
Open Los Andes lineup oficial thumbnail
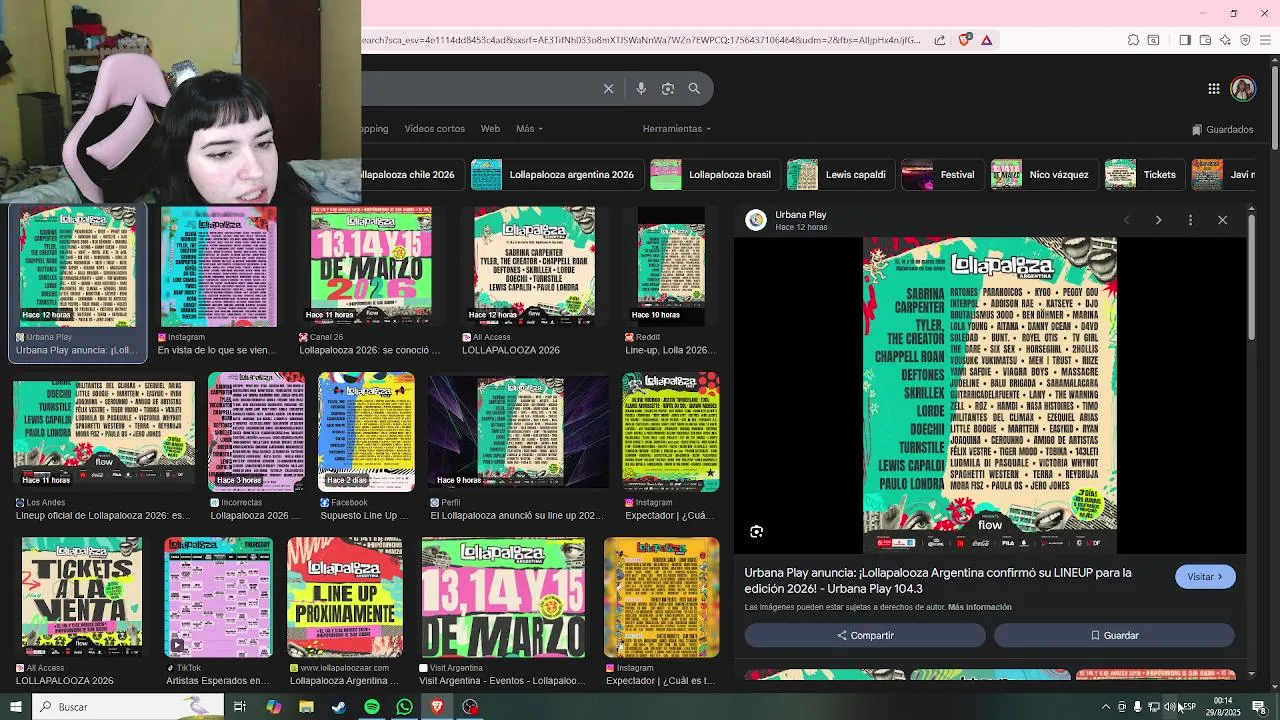[x=103, y=431]
